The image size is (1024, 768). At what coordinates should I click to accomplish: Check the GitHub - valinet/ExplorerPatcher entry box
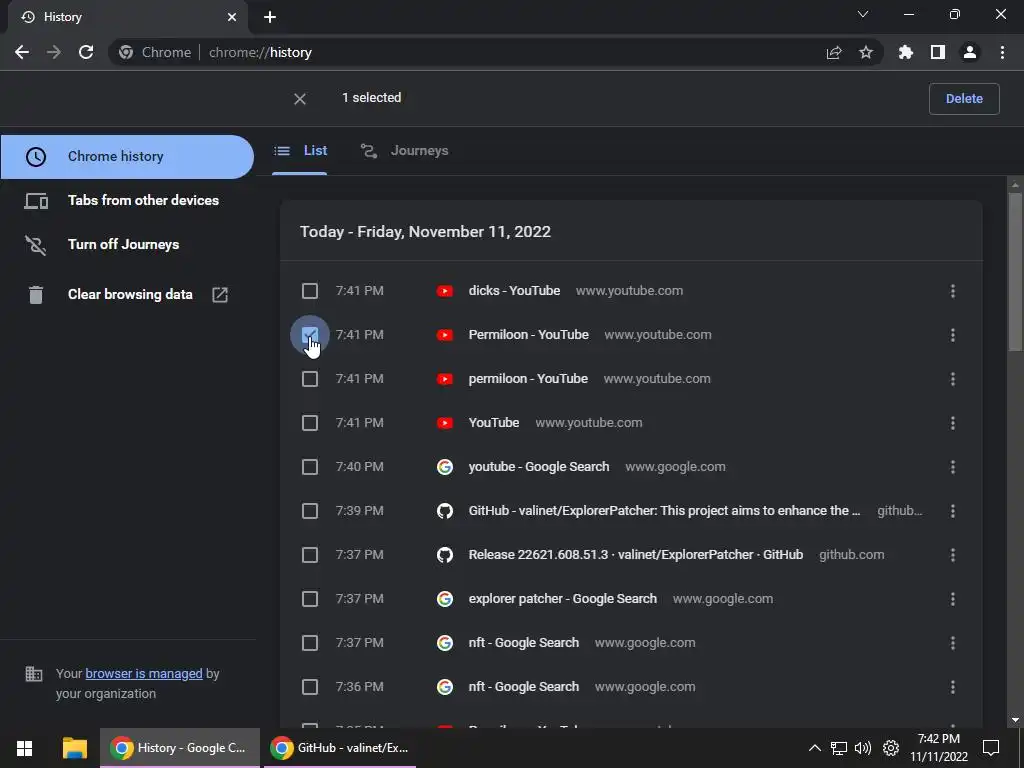pos(310,511)
